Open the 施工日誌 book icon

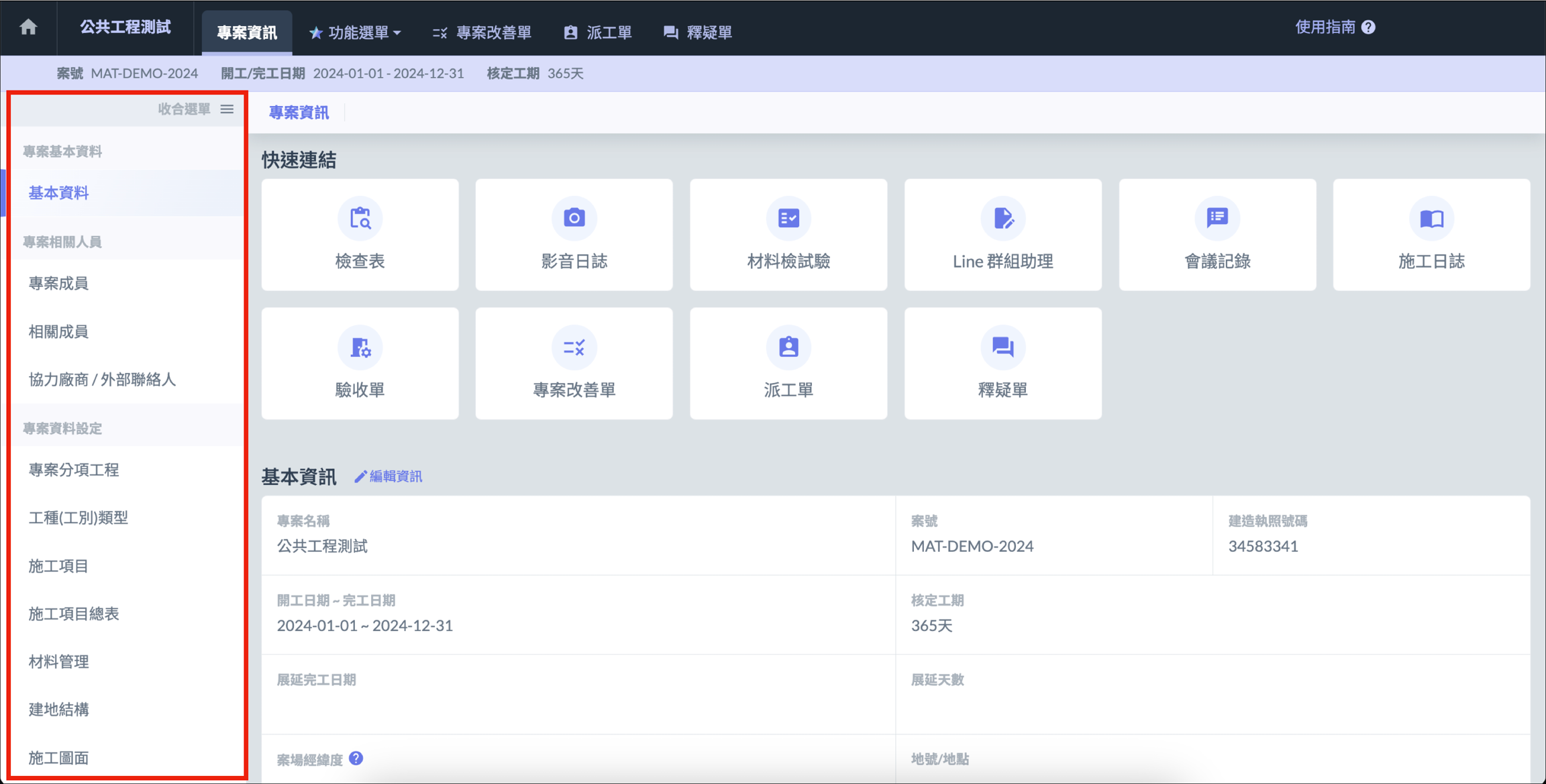tap(1431, 218)
